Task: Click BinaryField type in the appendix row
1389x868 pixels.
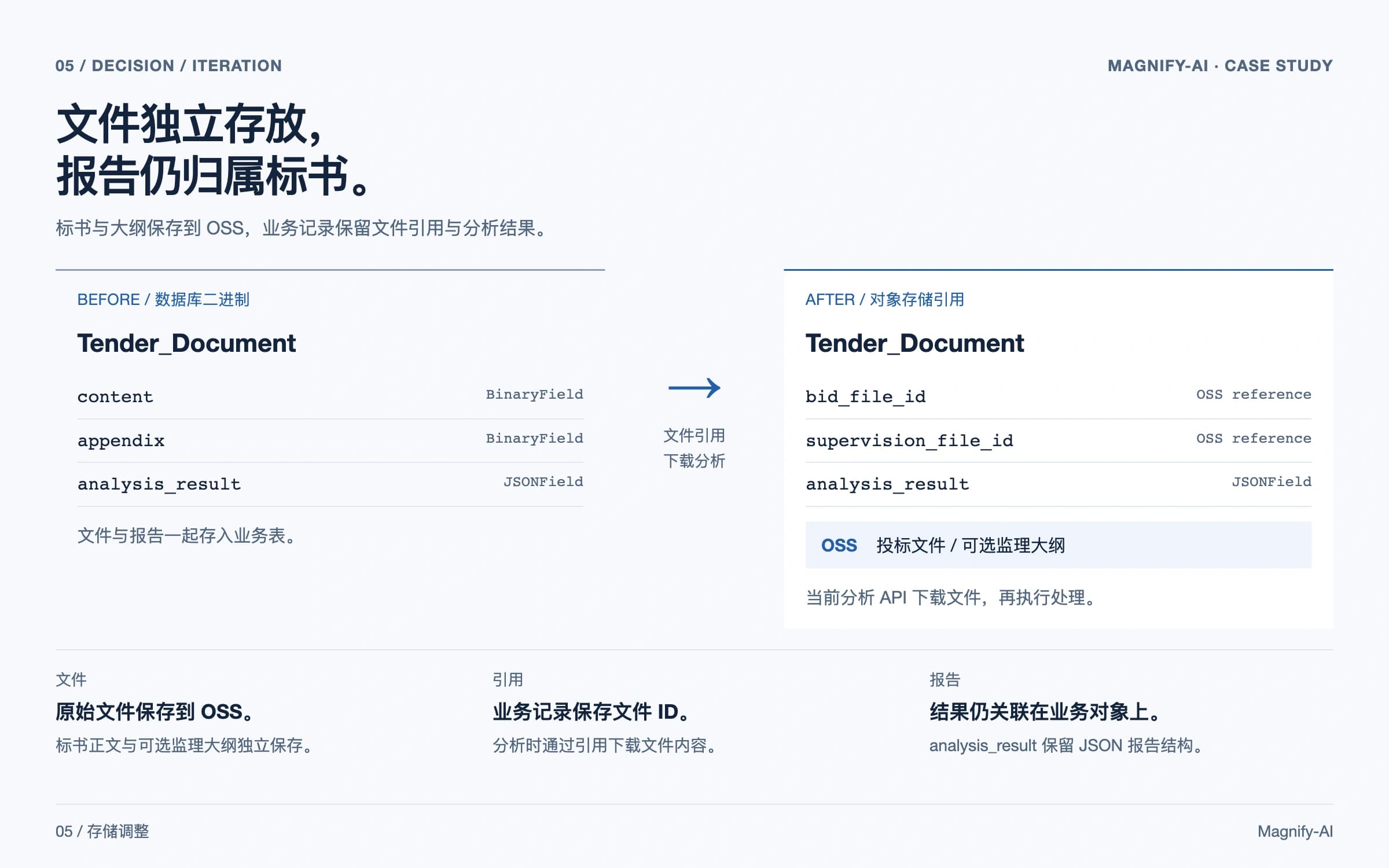Action: tap(534, 439)
